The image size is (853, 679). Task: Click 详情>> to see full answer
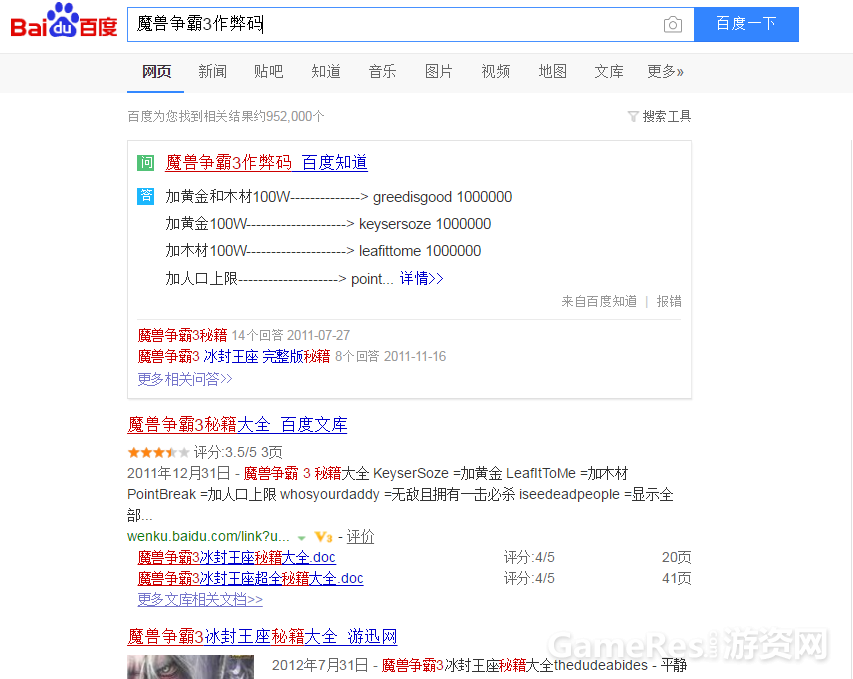point(422,279)
